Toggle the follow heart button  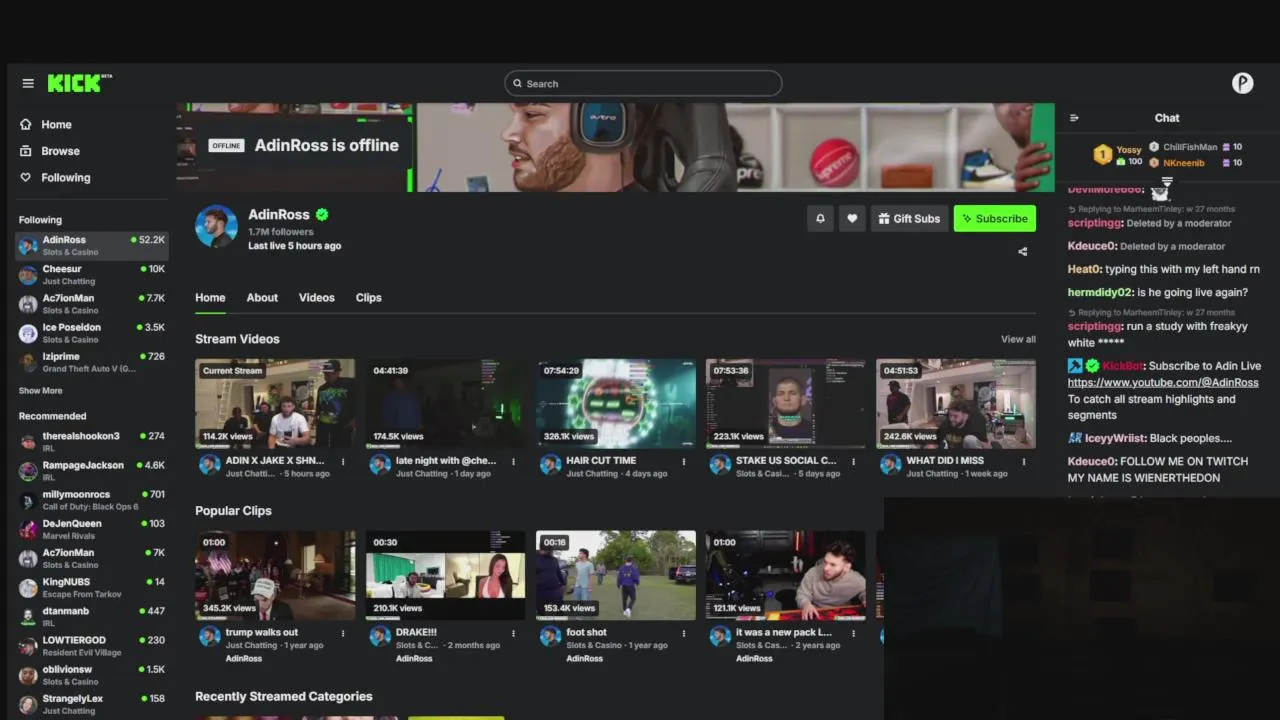[852, 219]
